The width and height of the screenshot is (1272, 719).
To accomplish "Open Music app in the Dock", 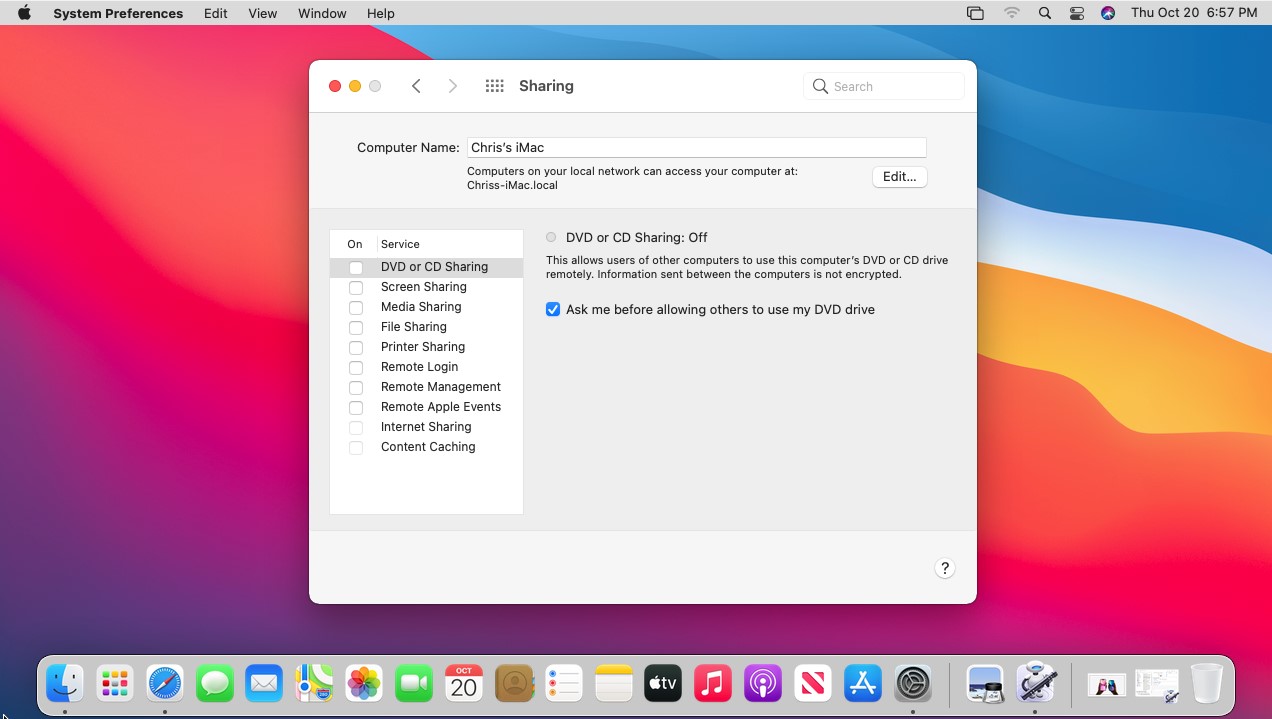I will (x=713, y=684).
